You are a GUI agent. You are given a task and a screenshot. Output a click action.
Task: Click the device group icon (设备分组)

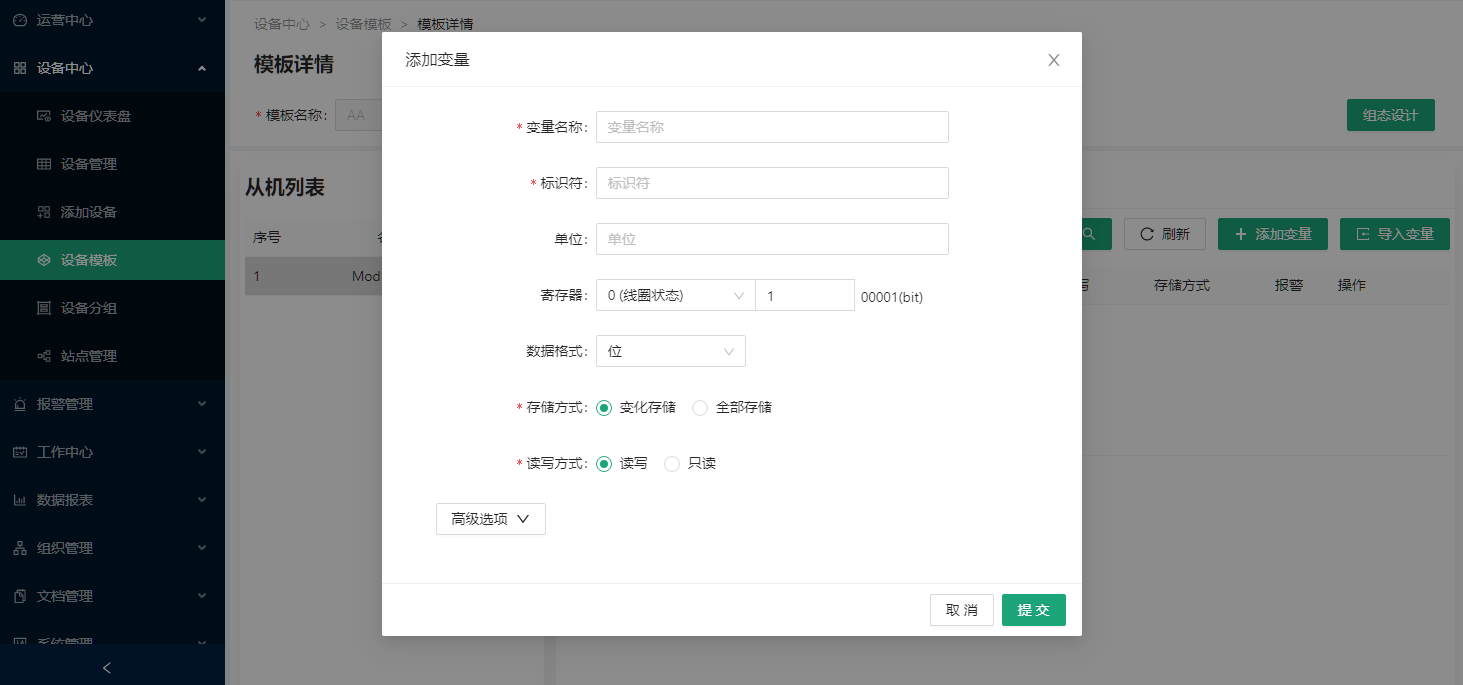tap(44, 308)
